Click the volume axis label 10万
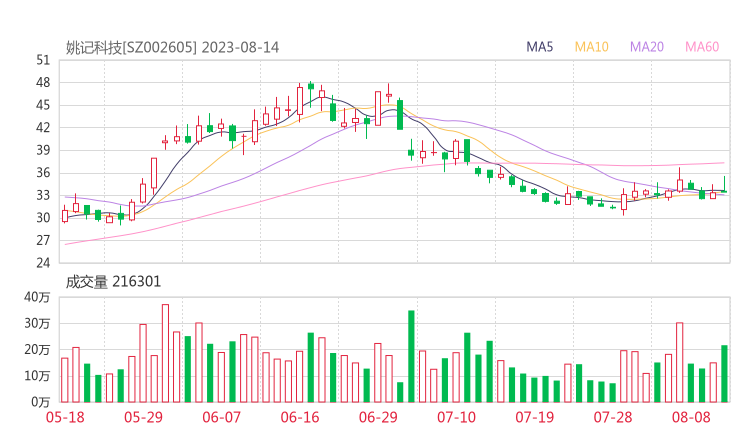The height and width of the screenshot is (440, 740). [37, 376]
